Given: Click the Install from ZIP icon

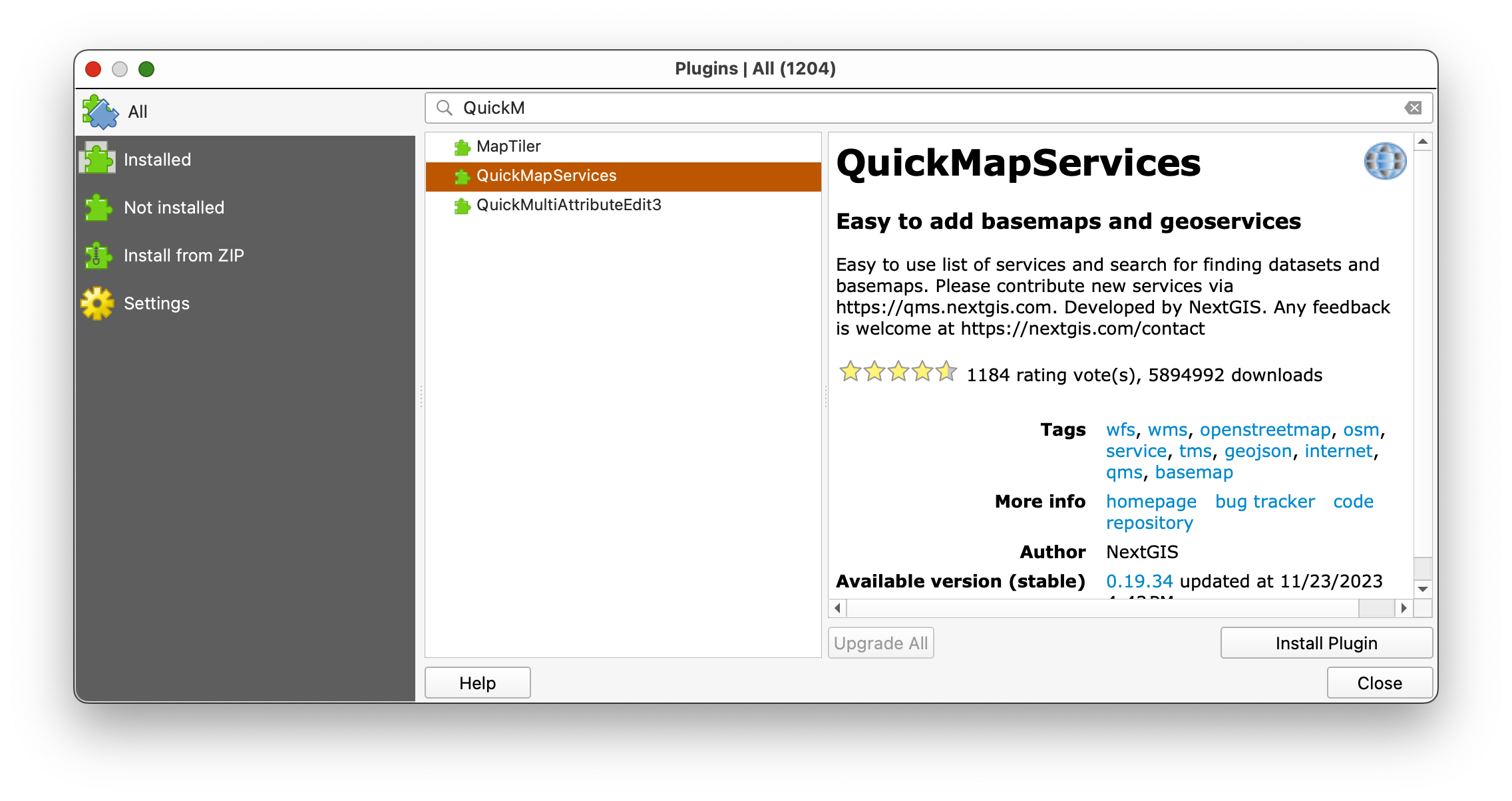Looking at the screenshot, I should coord(98,255).
